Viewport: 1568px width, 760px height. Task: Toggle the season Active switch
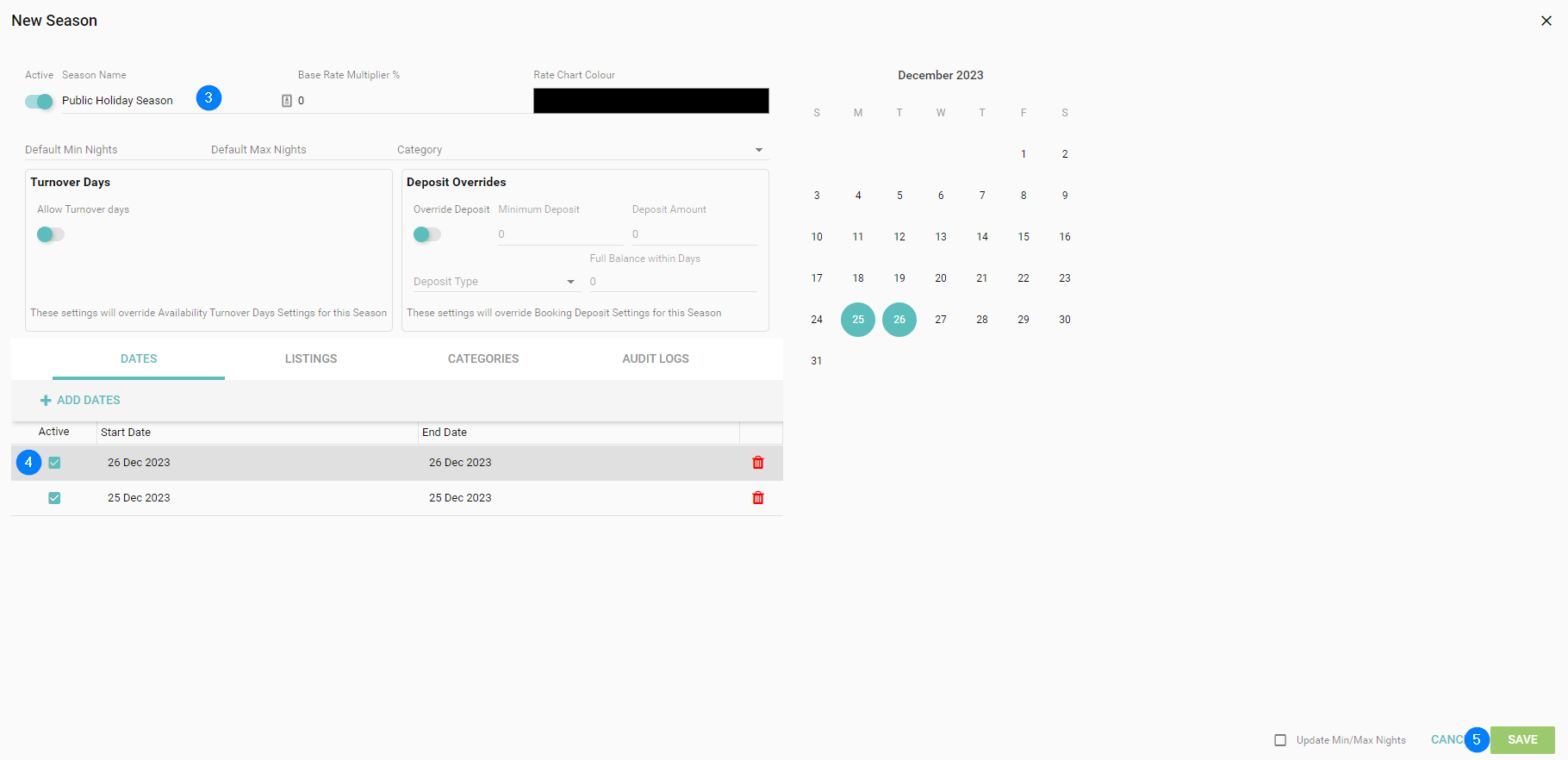[x=39, y=102]
